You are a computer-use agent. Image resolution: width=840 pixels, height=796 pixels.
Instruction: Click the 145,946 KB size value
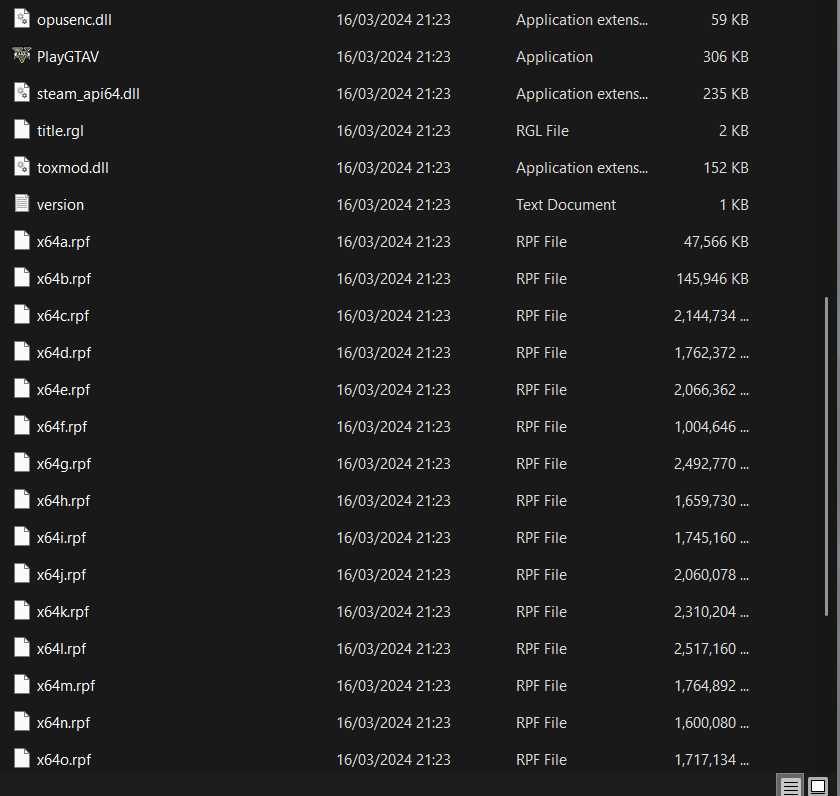pos(712,279)
